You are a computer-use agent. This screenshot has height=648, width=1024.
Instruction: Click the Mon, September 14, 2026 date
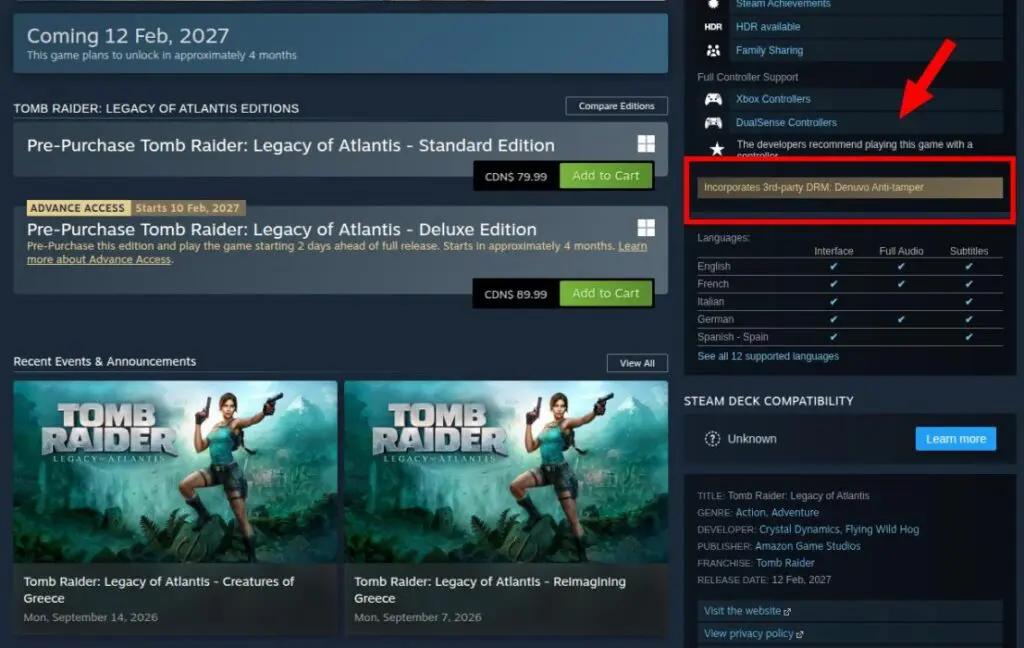(91, 617)
